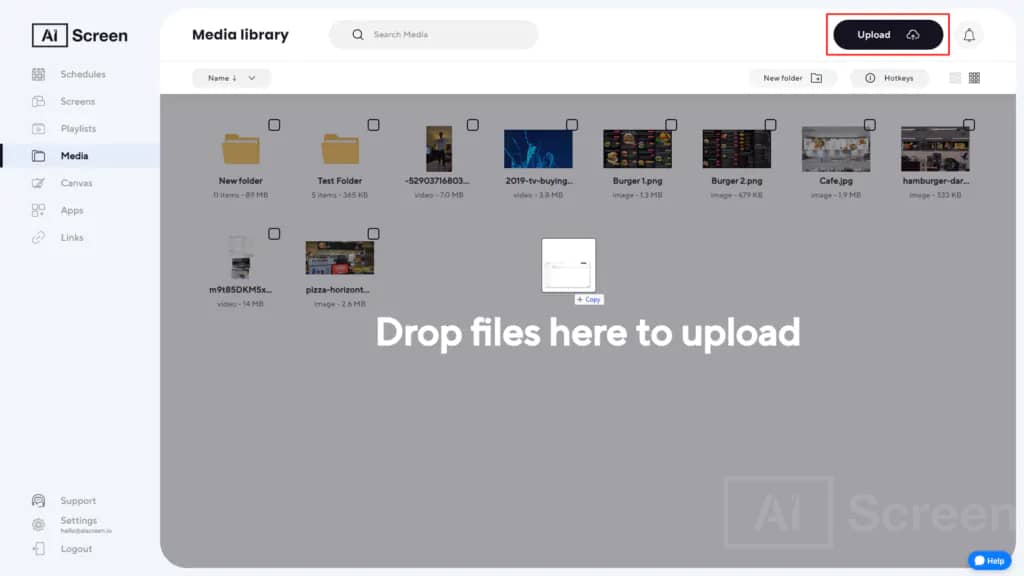Click the Search Media input field

pyautogui.click(x=434, y=35)
